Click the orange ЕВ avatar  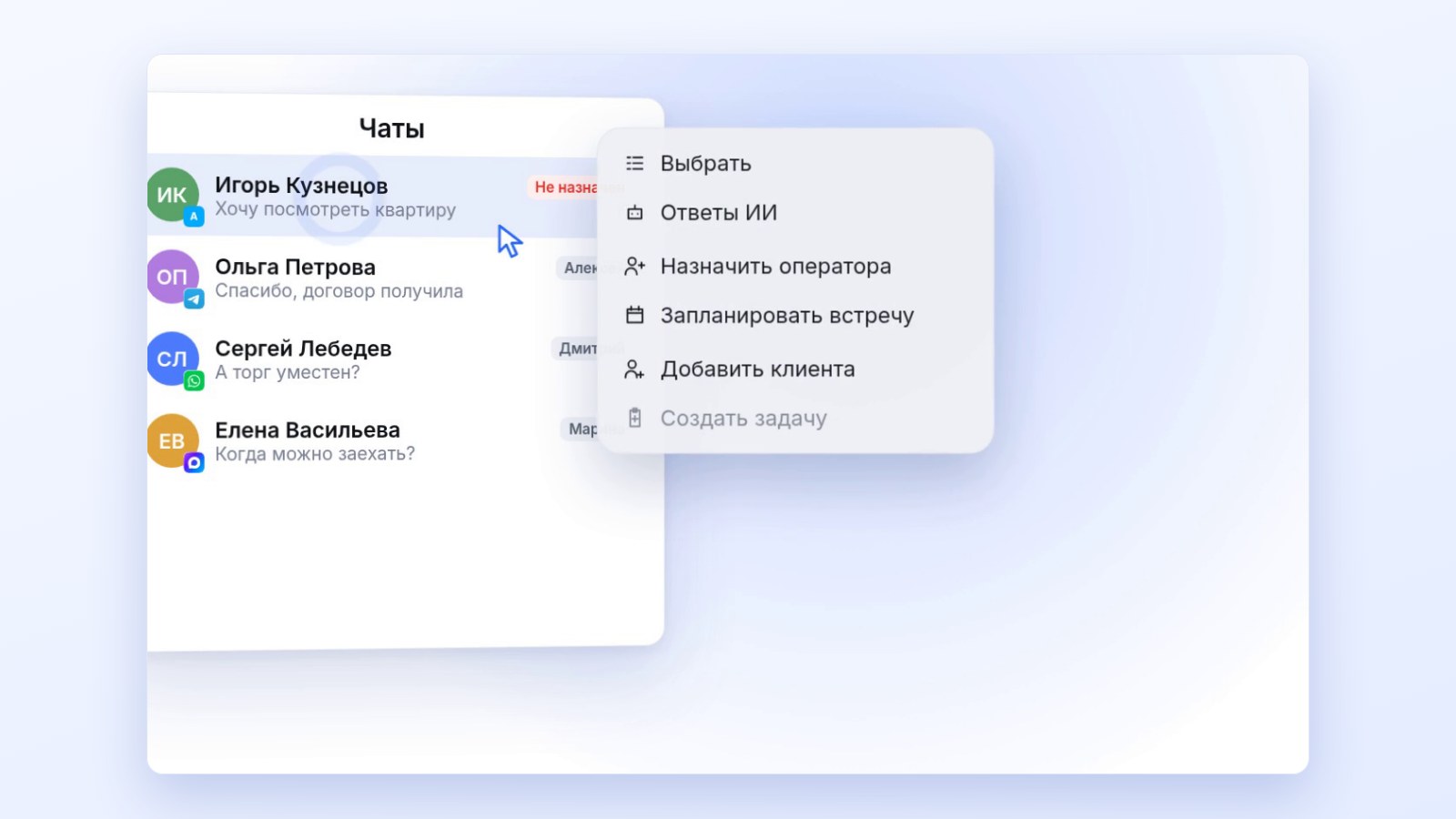click(x=172, y=440)
